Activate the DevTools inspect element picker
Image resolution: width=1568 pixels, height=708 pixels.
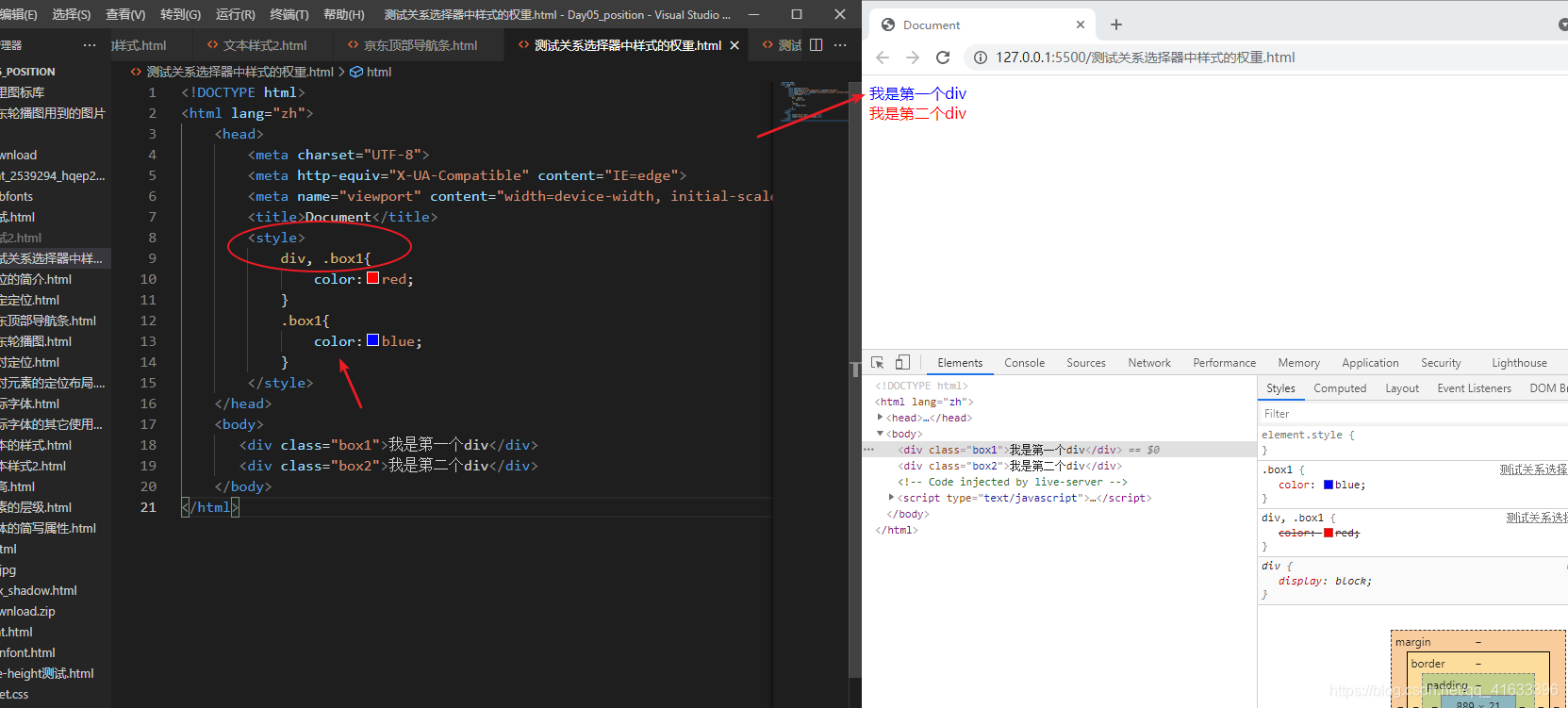(x=878, y=362)
